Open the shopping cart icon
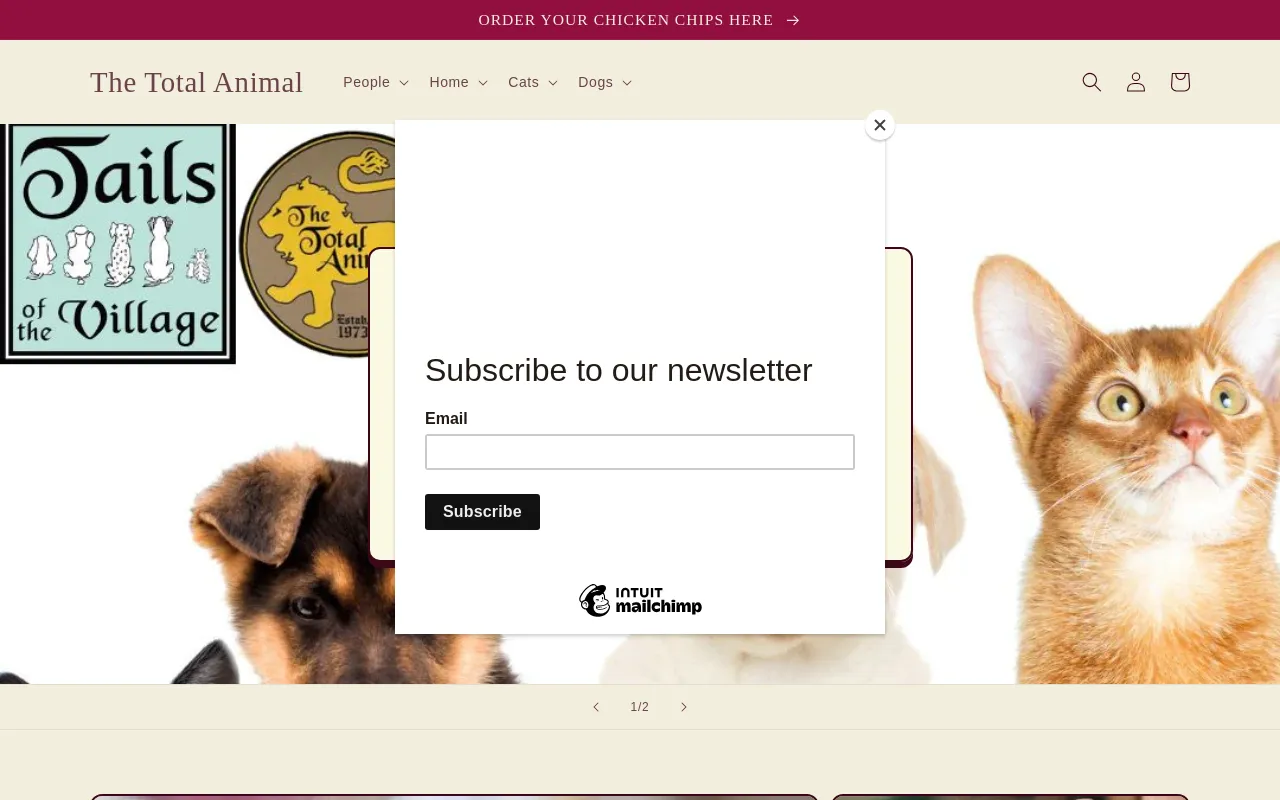Image resolution: width=1280 pixels, height=800 pixels. click(x=1180, y=82)
